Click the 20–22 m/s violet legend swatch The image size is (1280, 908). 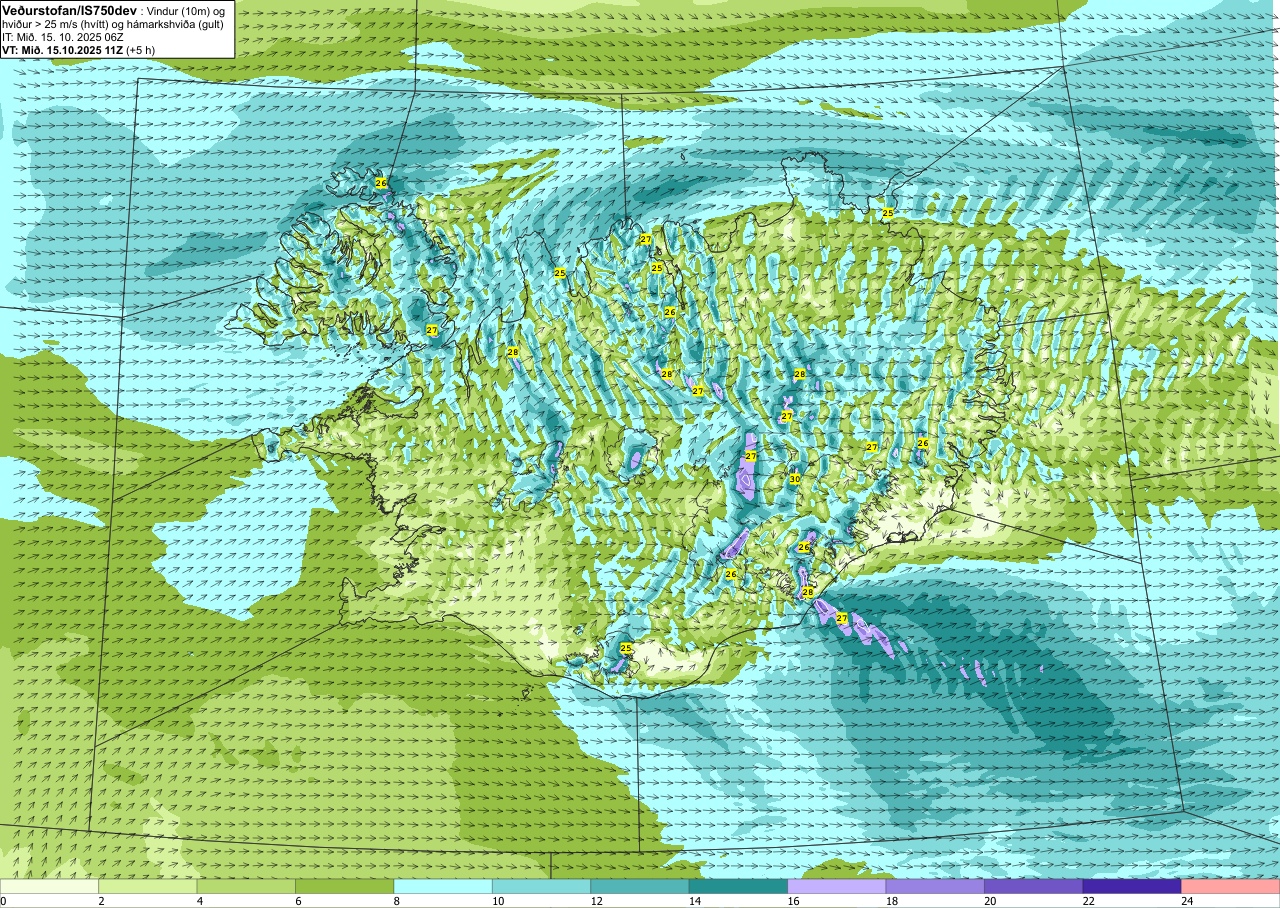point(1033,887)
